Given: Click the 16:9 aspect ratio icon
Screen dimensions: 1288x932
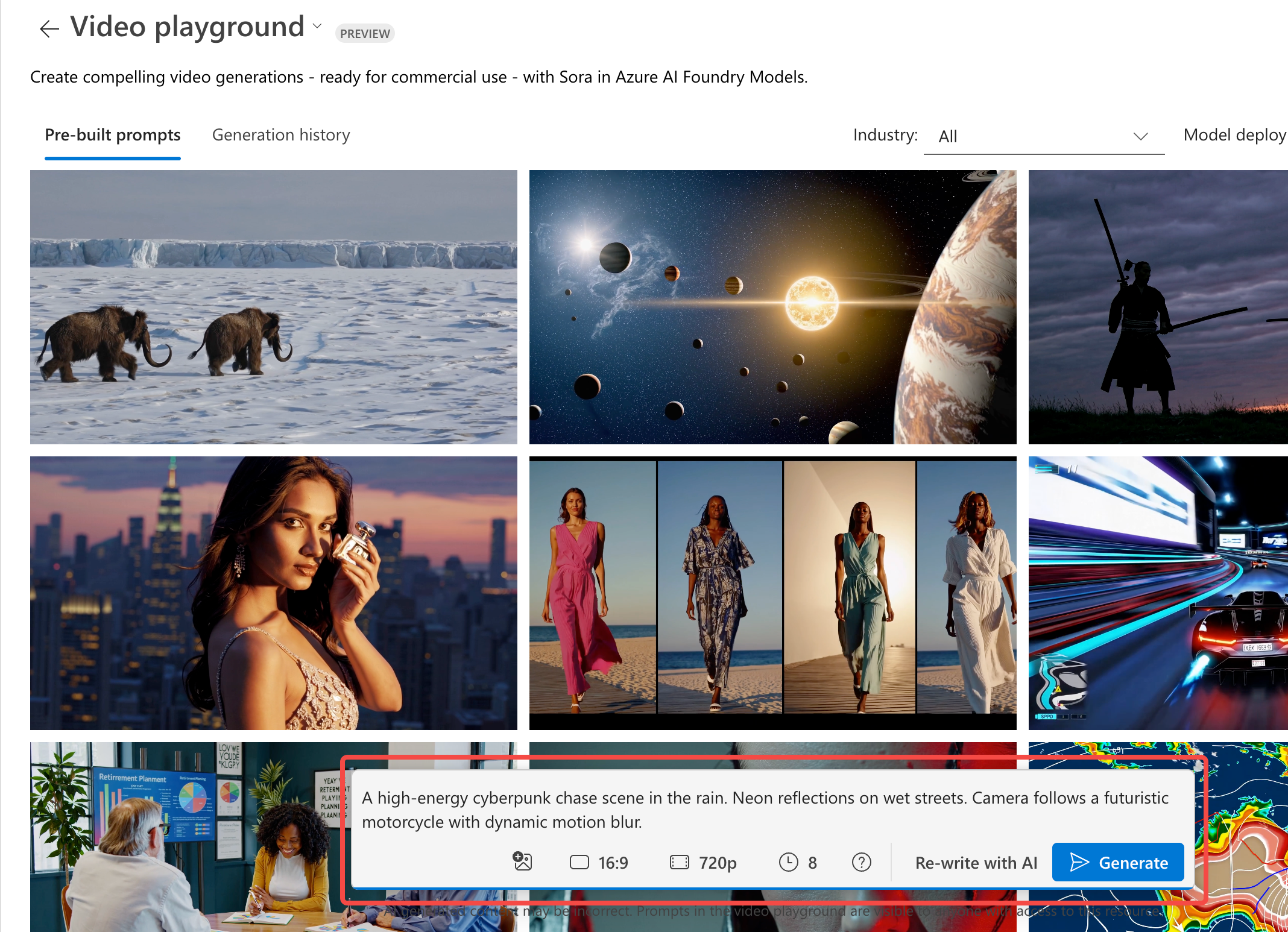Looking at the screenshot, I should click(x=579, y=862).
